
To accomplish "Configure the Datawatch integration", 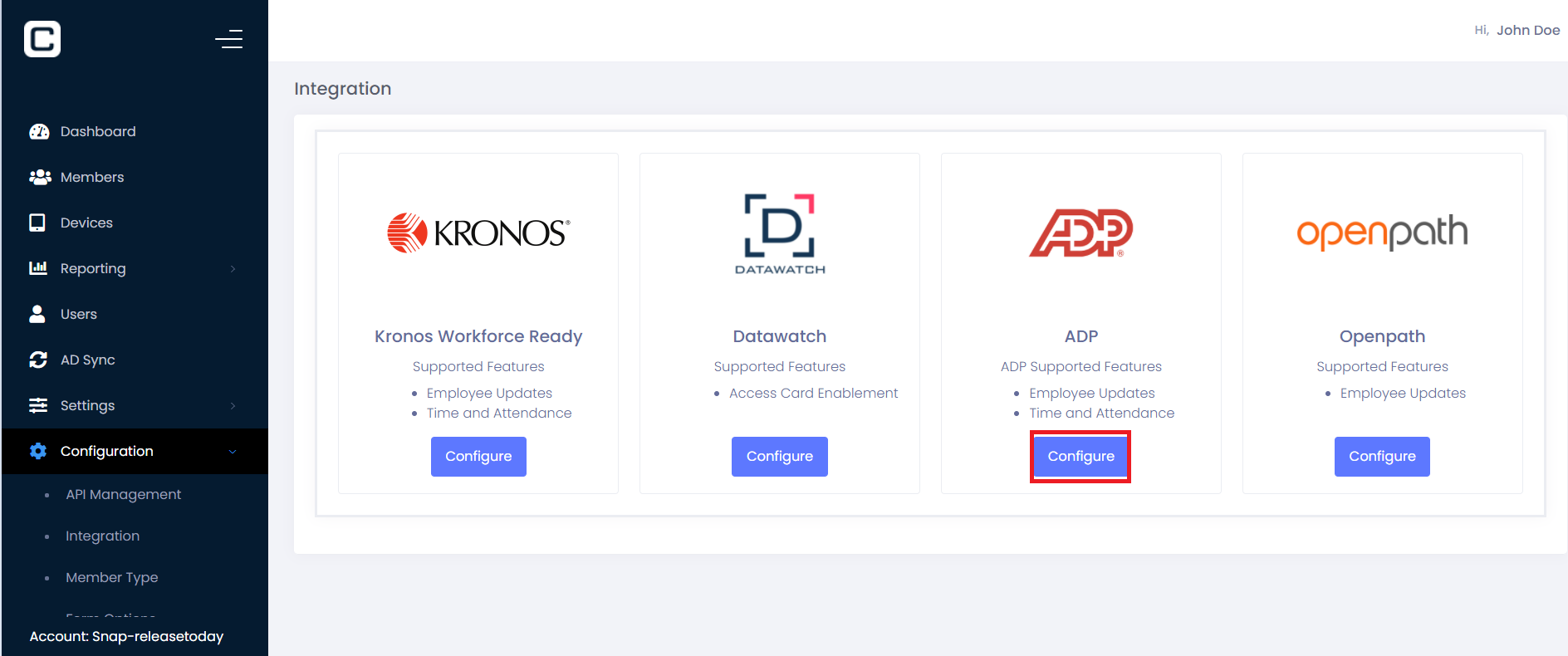I will (780, 457).
